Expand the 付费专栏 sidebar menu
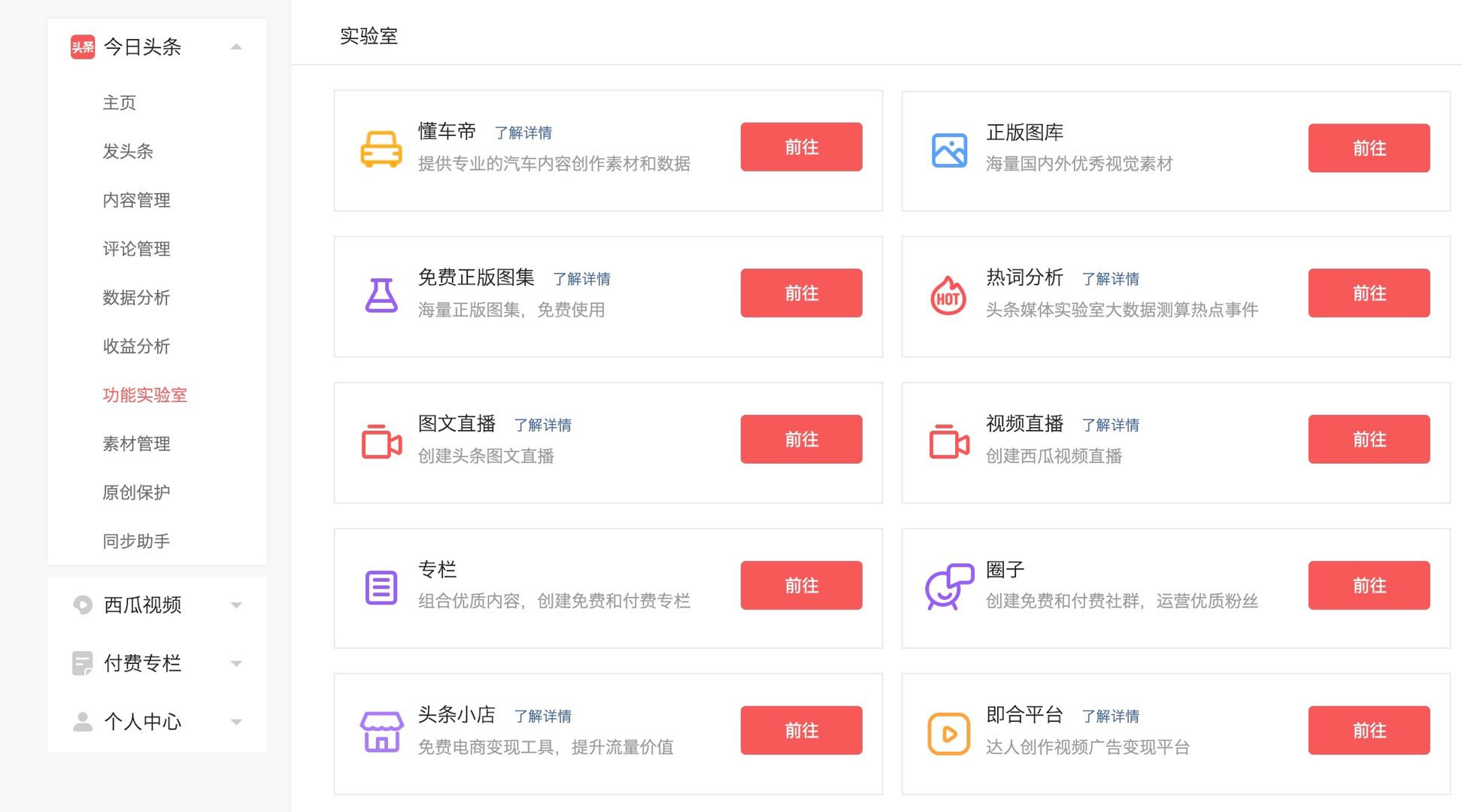 pyautogui.click(x=236, y=664)
